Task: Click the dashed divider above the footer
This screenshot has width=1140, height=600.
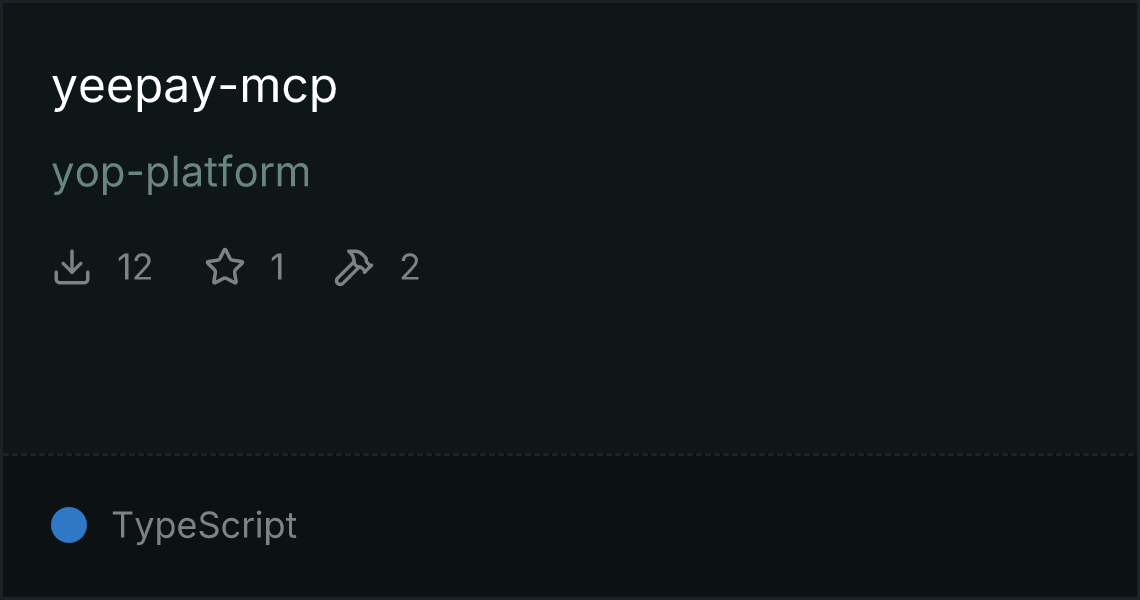Action: (570, 455)
